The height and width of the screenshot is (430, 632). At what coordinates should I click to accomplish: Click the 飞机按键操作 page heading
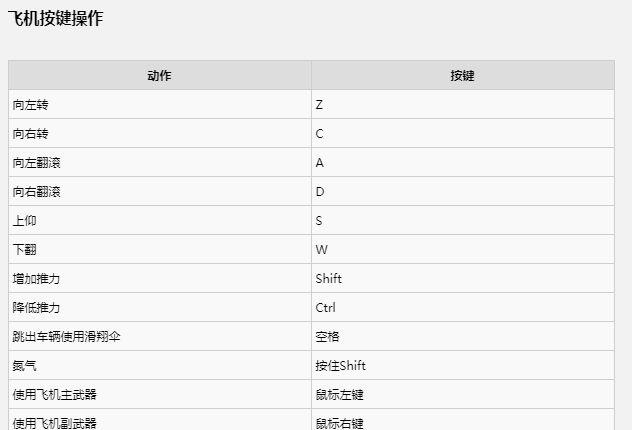(x=56, y=18)
